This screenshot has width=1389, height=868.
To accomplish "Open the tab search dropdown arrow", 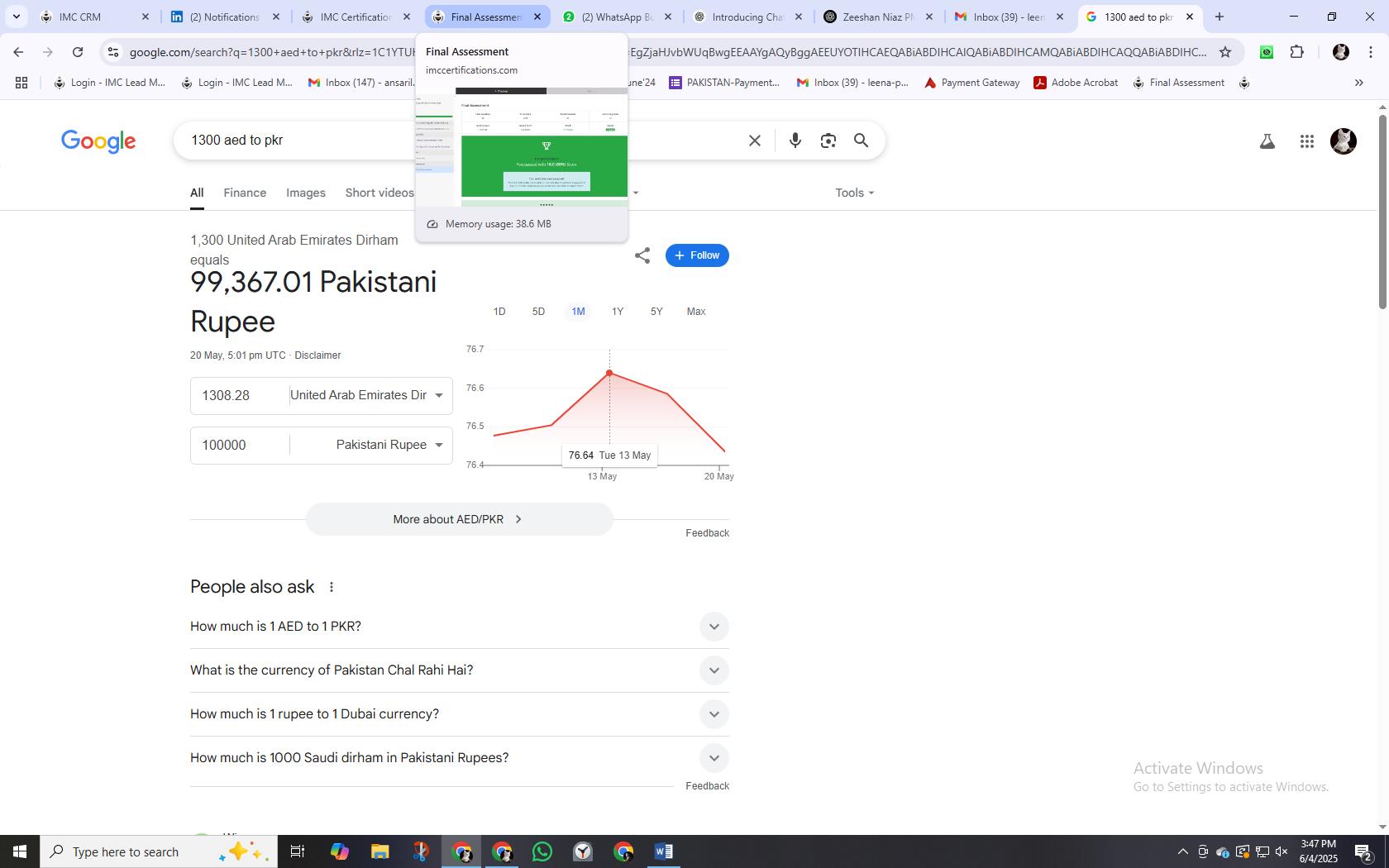I will coord(16,17).
